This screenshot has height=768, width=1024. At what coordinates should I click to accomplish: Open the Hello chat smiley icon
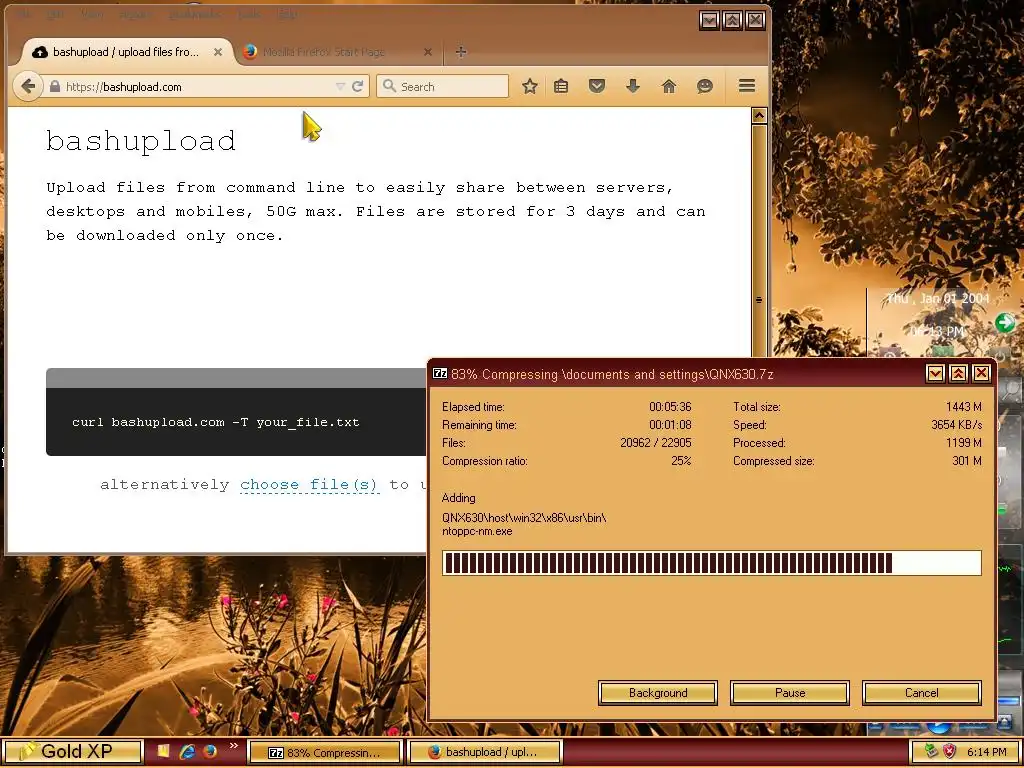[x=705, y=86]
